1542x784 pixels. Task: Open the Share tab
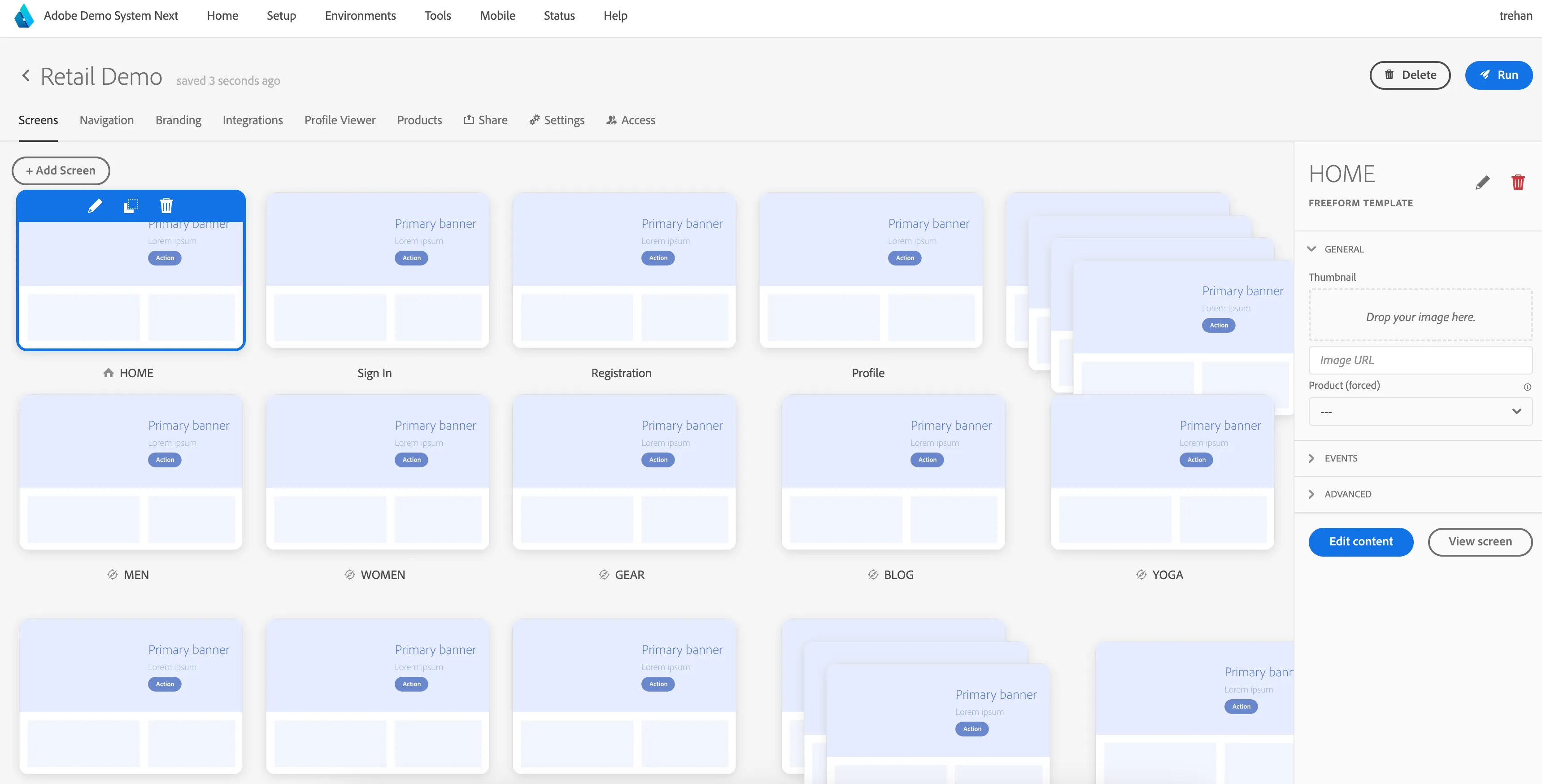tap(485, 120)
